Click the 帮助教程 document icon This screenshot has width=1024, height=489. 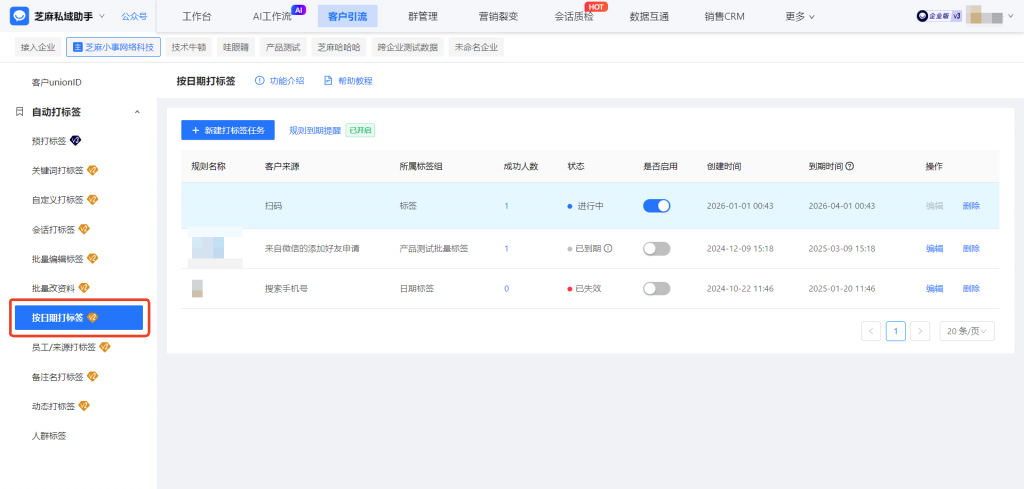pos(328,81)
